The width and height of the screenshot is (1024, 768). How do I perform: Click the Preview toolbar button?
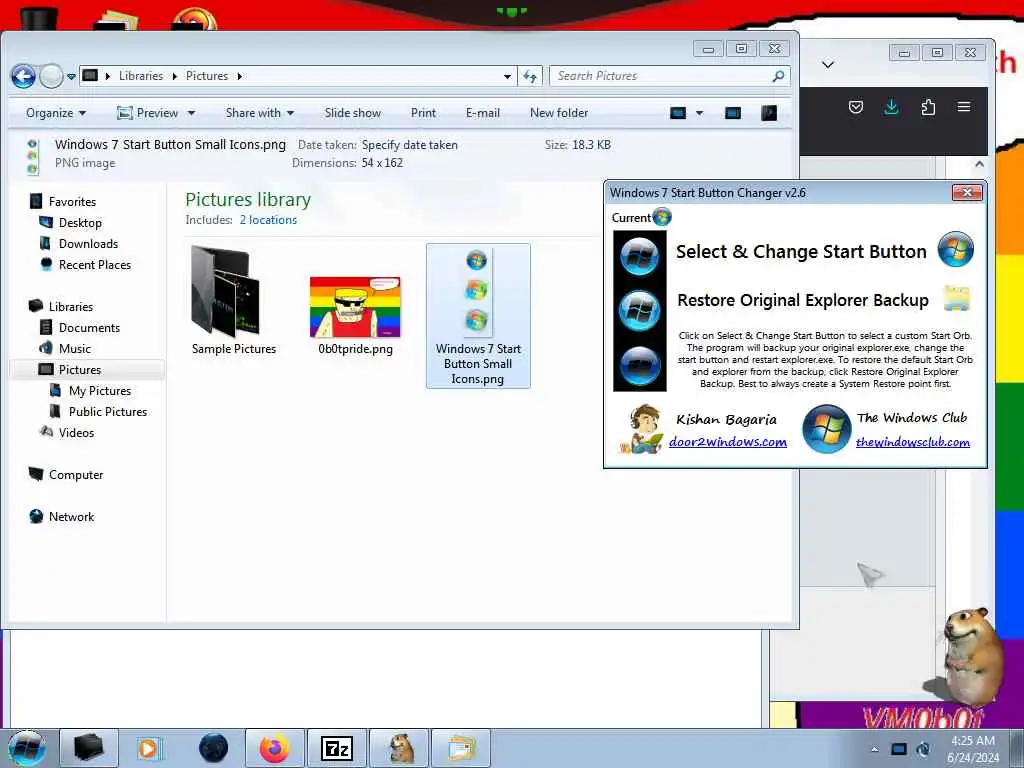[148, 113]
